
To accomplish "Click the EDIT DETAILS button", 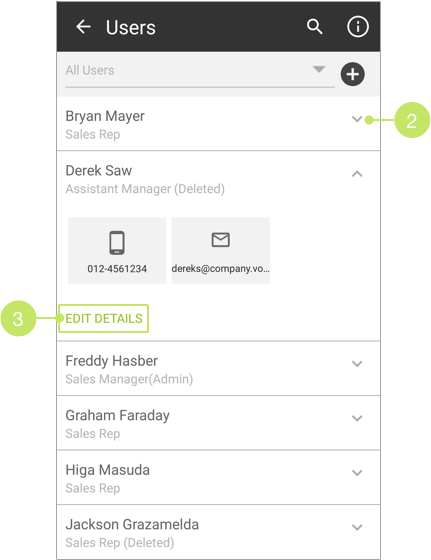I will click(x=104, y=319).
